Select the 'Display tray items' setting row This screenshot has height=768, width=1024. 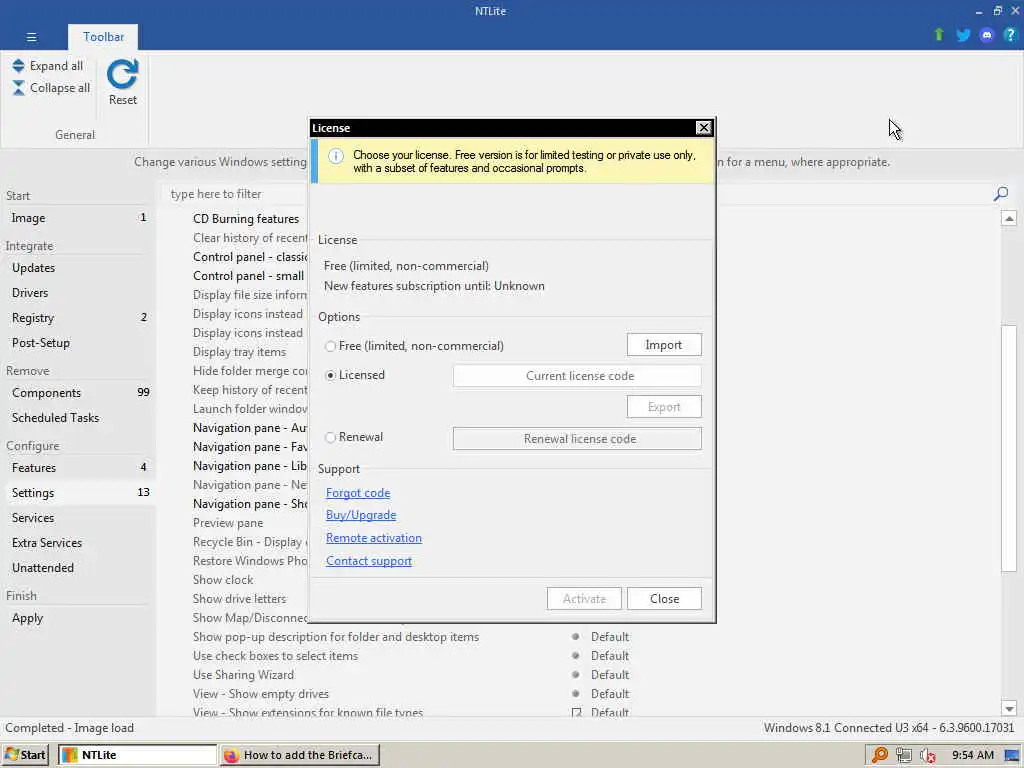click(239, 352)
